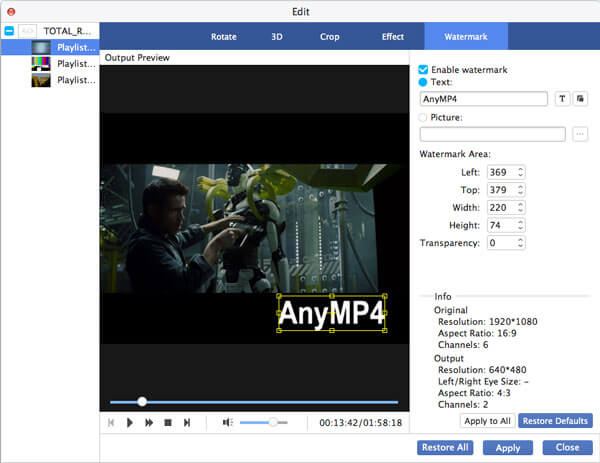Click the TOTAL_R... disc title
This screenshot has height=463, width=600.
(x=67, y=31)
